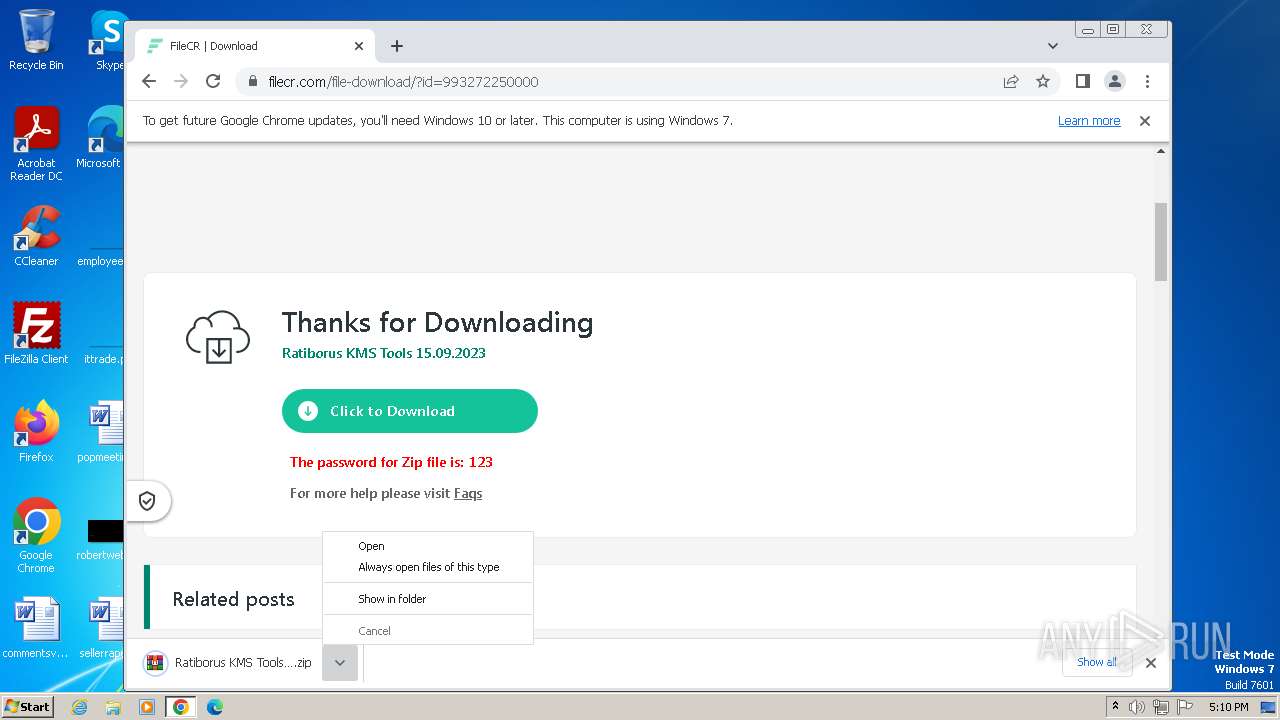Click Show all downloads button
This screenshot has width=1280, height=720.
coord(1097,662)
